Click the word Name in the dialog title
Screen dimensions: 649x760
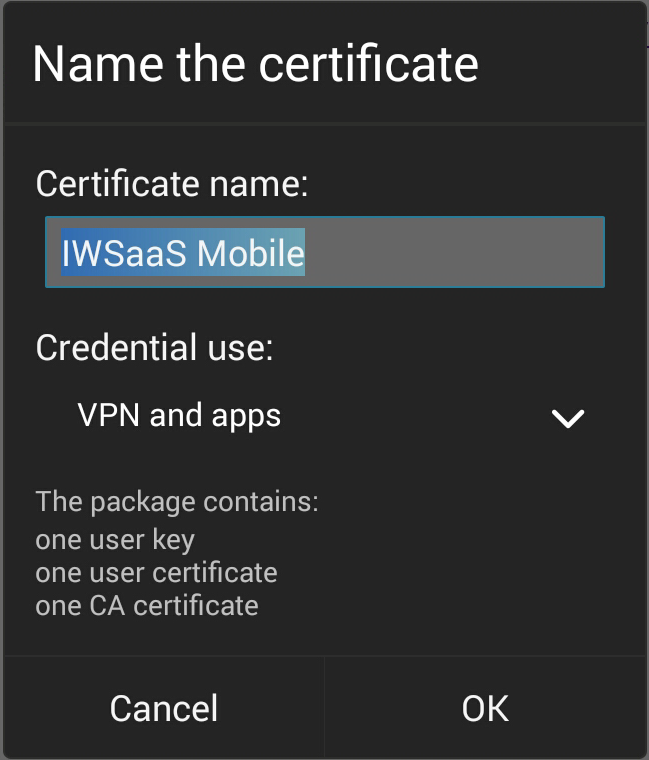click(x=82, y=64)
